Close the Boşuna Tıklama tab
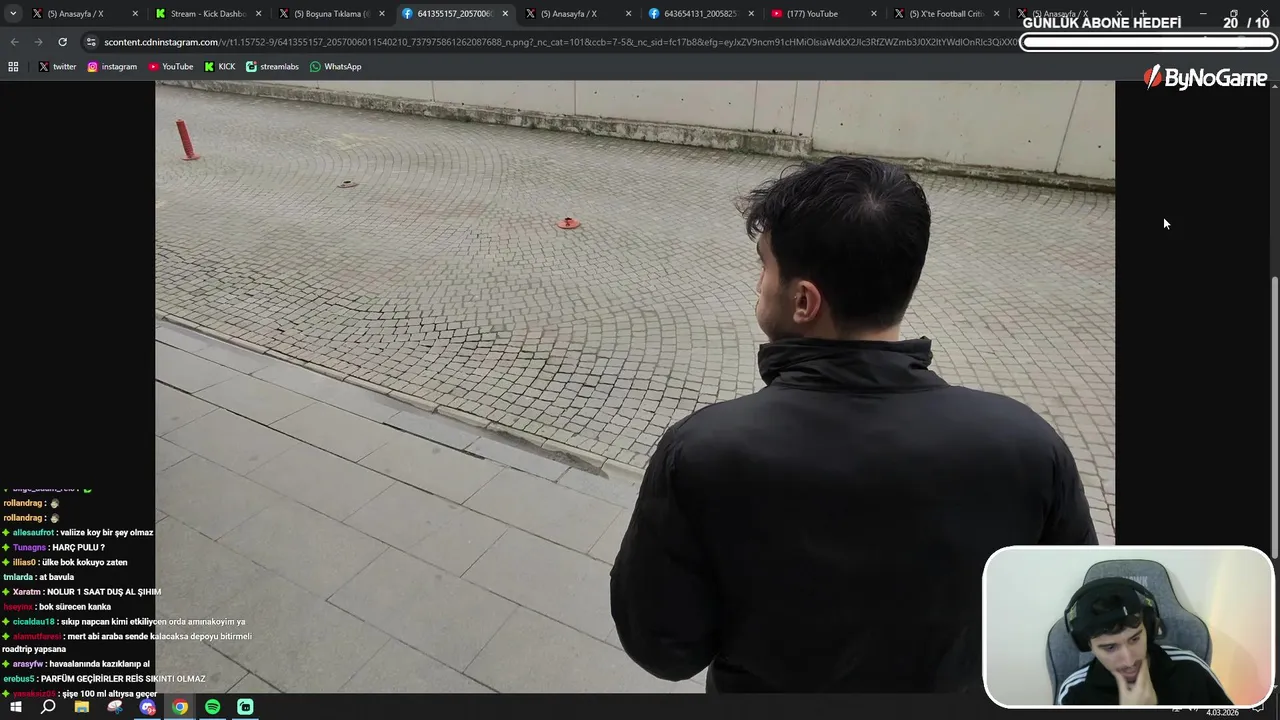 381,14
